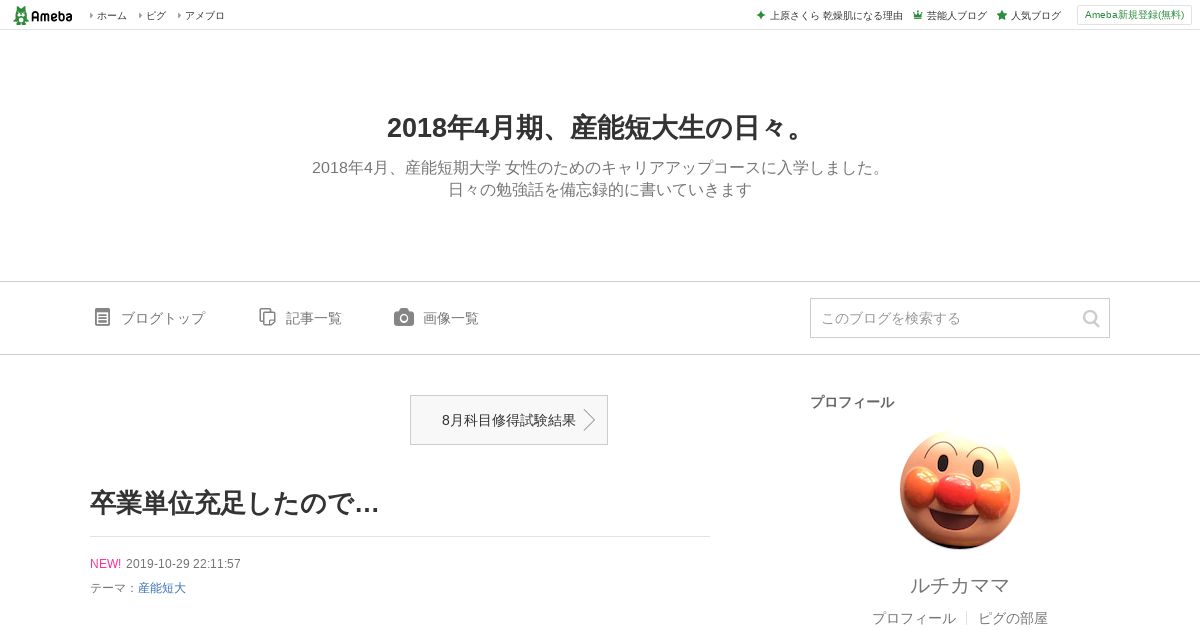The image size is (1200, 630).
Task: Open the アメブロ menu link
Action: tap(204, 16)
